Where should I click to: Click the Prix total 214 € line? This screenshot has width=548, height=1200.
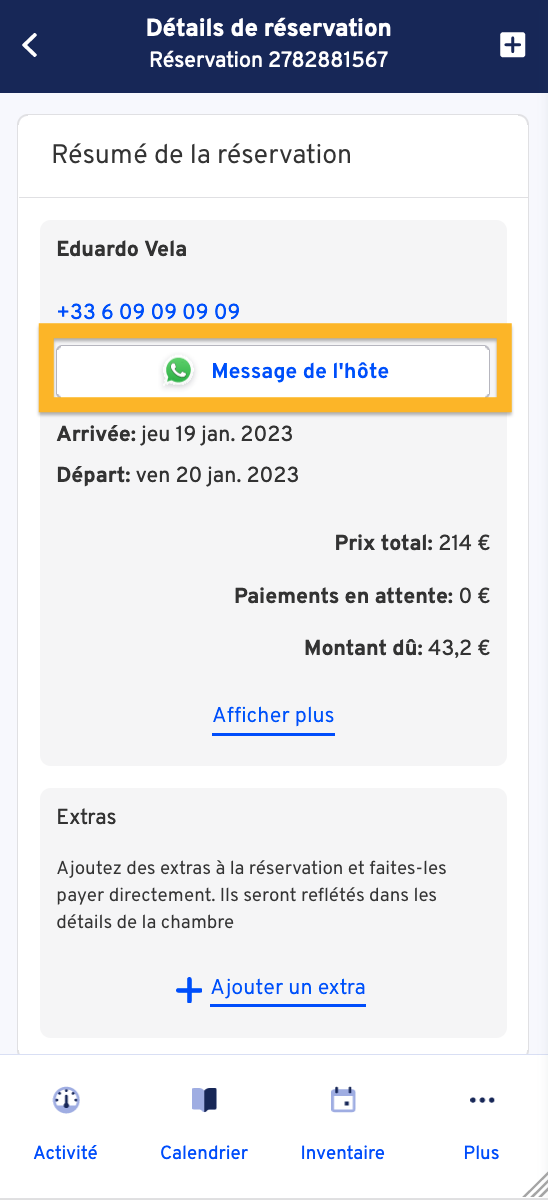[412, 544]
